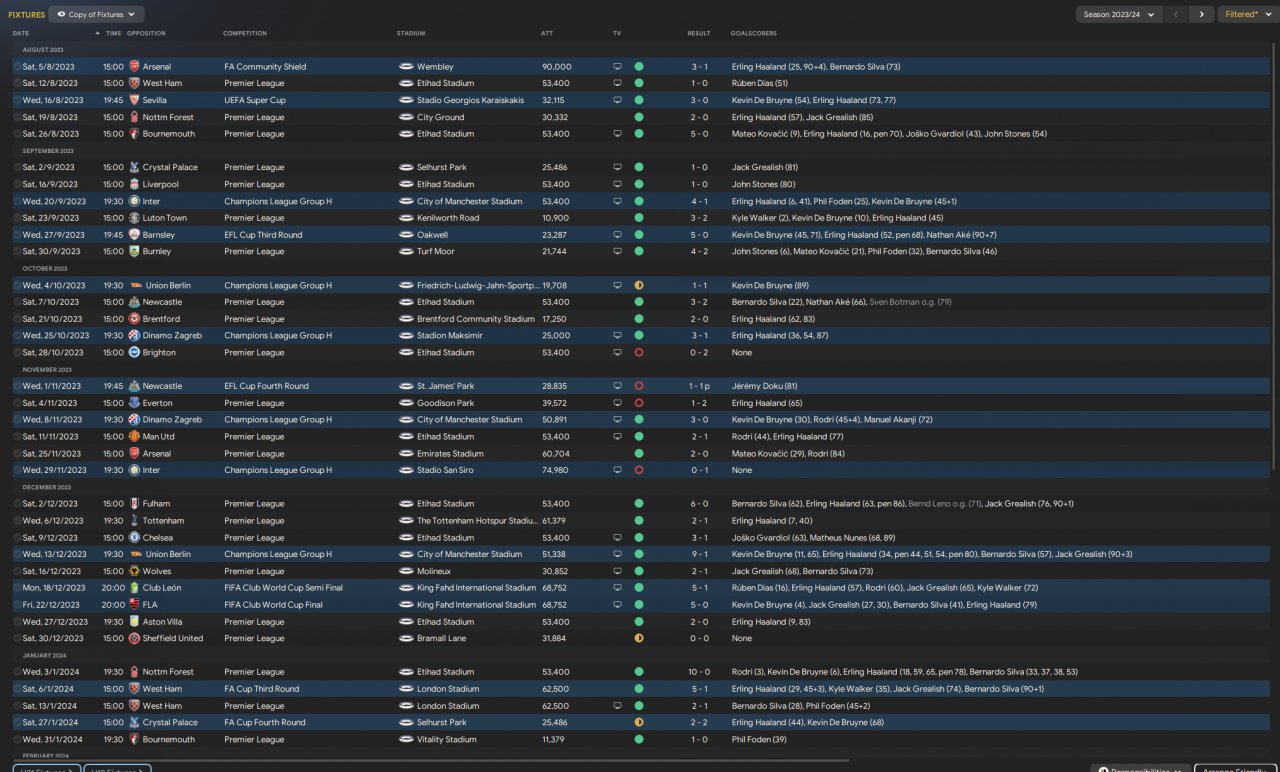Screen dimensions: 1280x772
Task: Toggle the tick circle beside Sat, 2/12/2023
Action: pos(17,504)
